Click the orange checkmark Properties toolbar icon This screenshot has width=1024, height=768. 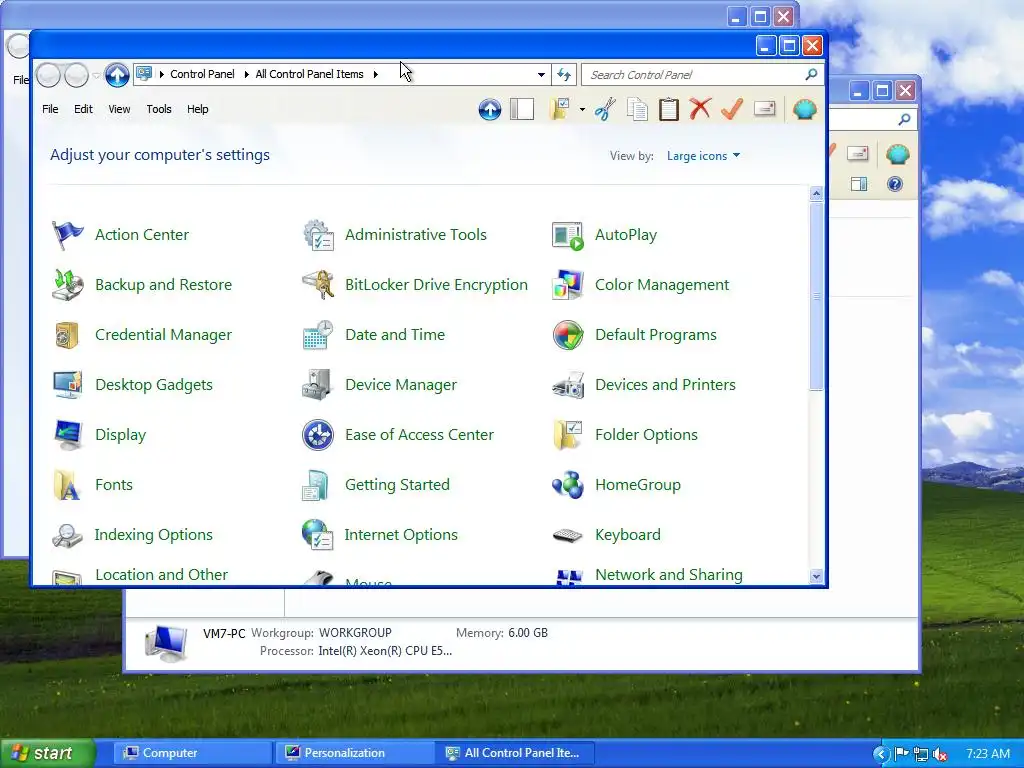[732, 108]
